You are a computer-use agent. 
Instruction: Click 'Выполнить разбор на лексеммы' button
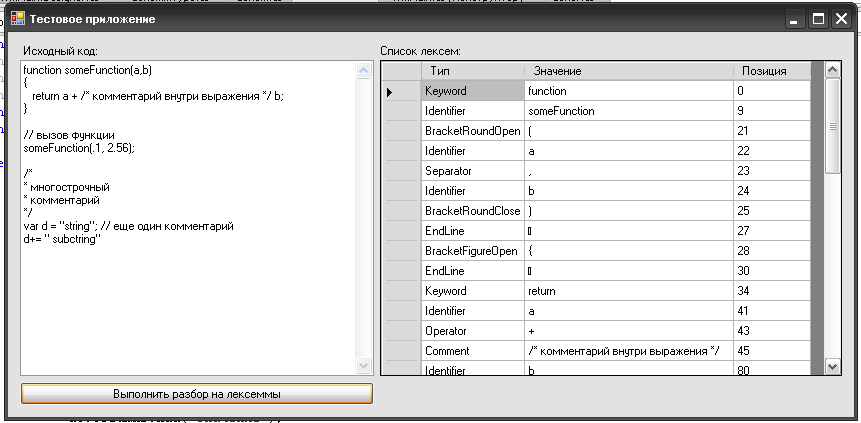coord(196,394)
